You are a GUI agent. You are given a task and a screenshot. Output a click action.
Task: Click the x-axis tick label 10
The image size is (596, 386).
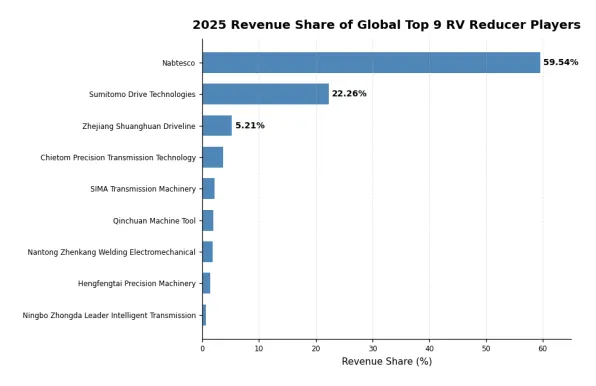(x=259, y=349)
